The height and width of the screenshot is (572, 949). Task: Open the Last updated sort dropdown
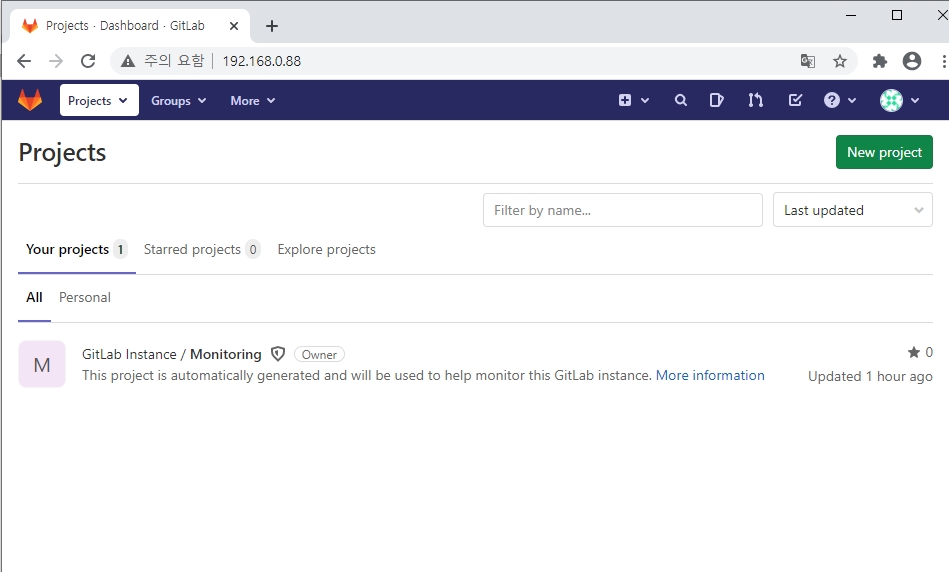852,210
